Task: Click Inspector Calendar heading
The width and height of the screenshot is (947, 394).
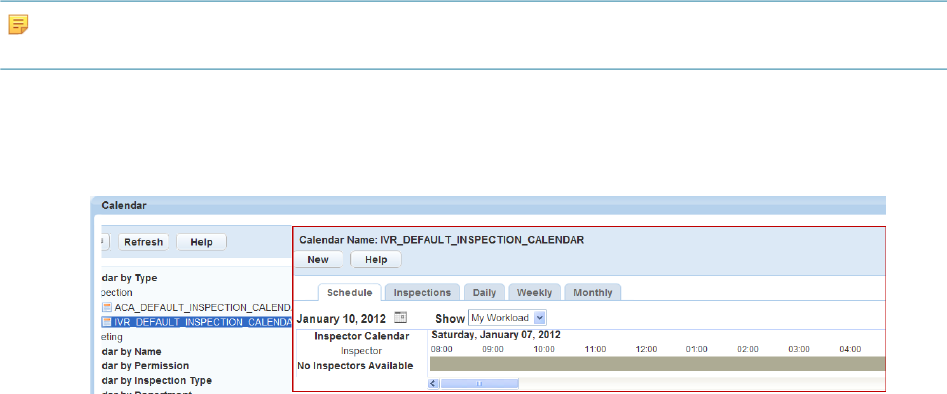Action: tap(361, 336)
